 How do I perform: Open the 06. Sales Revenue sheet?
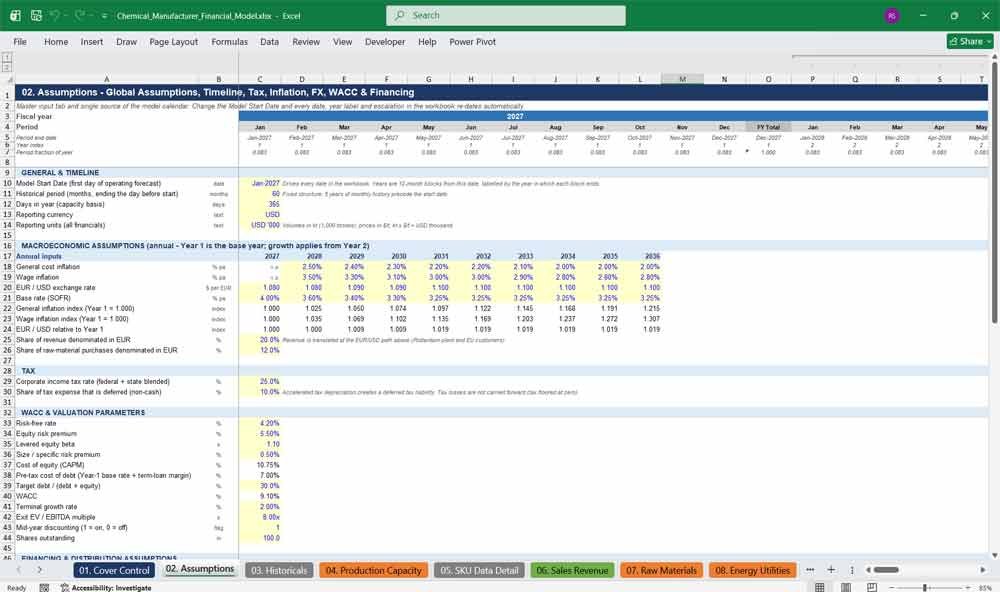pos(572,570)
